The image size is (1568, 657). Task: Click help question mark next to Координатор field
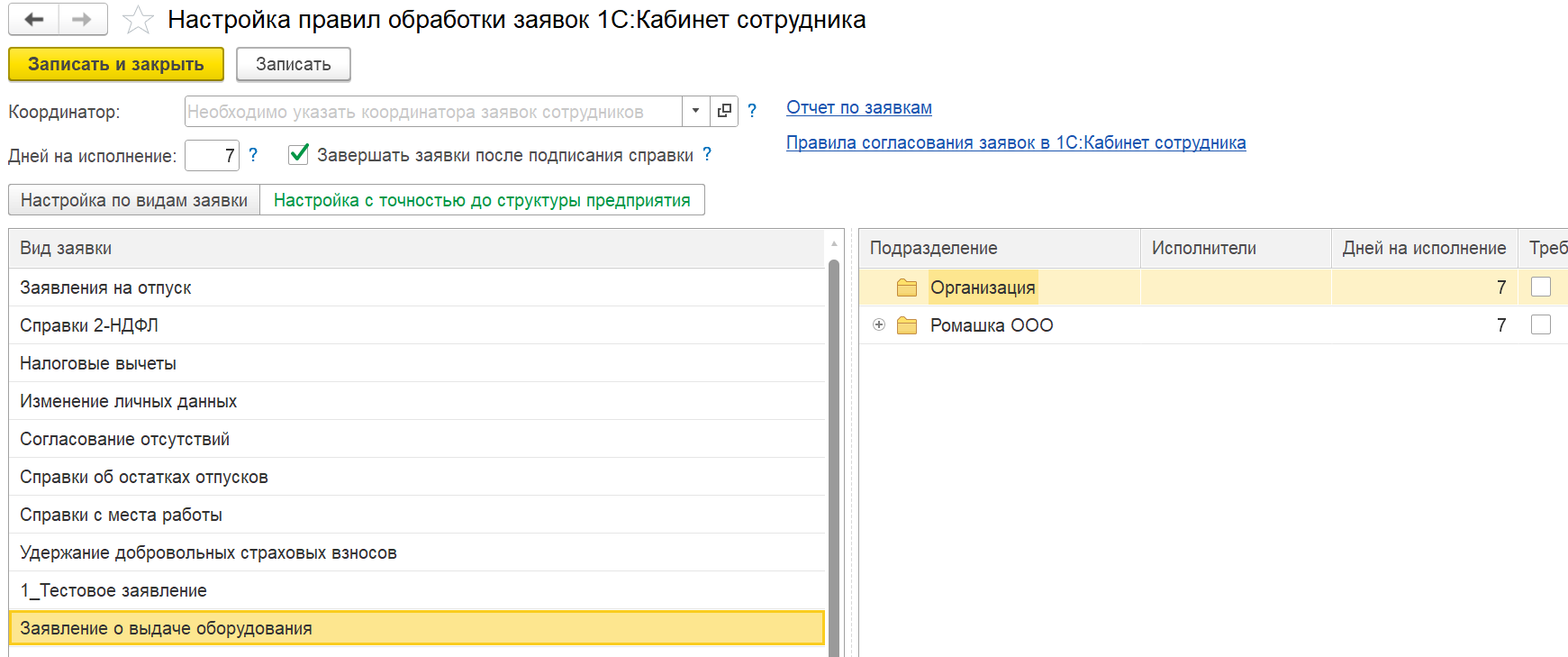pos(752,111)
